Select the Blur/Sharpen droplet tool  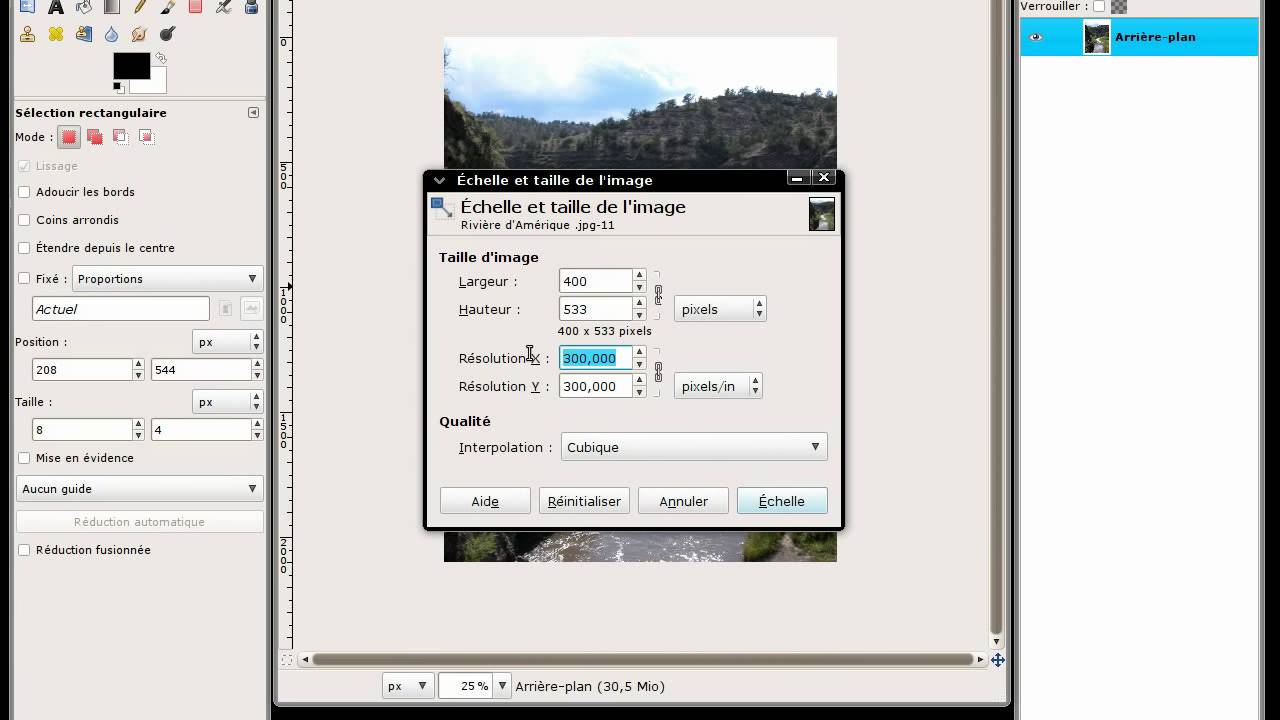(x=111, y=34)
